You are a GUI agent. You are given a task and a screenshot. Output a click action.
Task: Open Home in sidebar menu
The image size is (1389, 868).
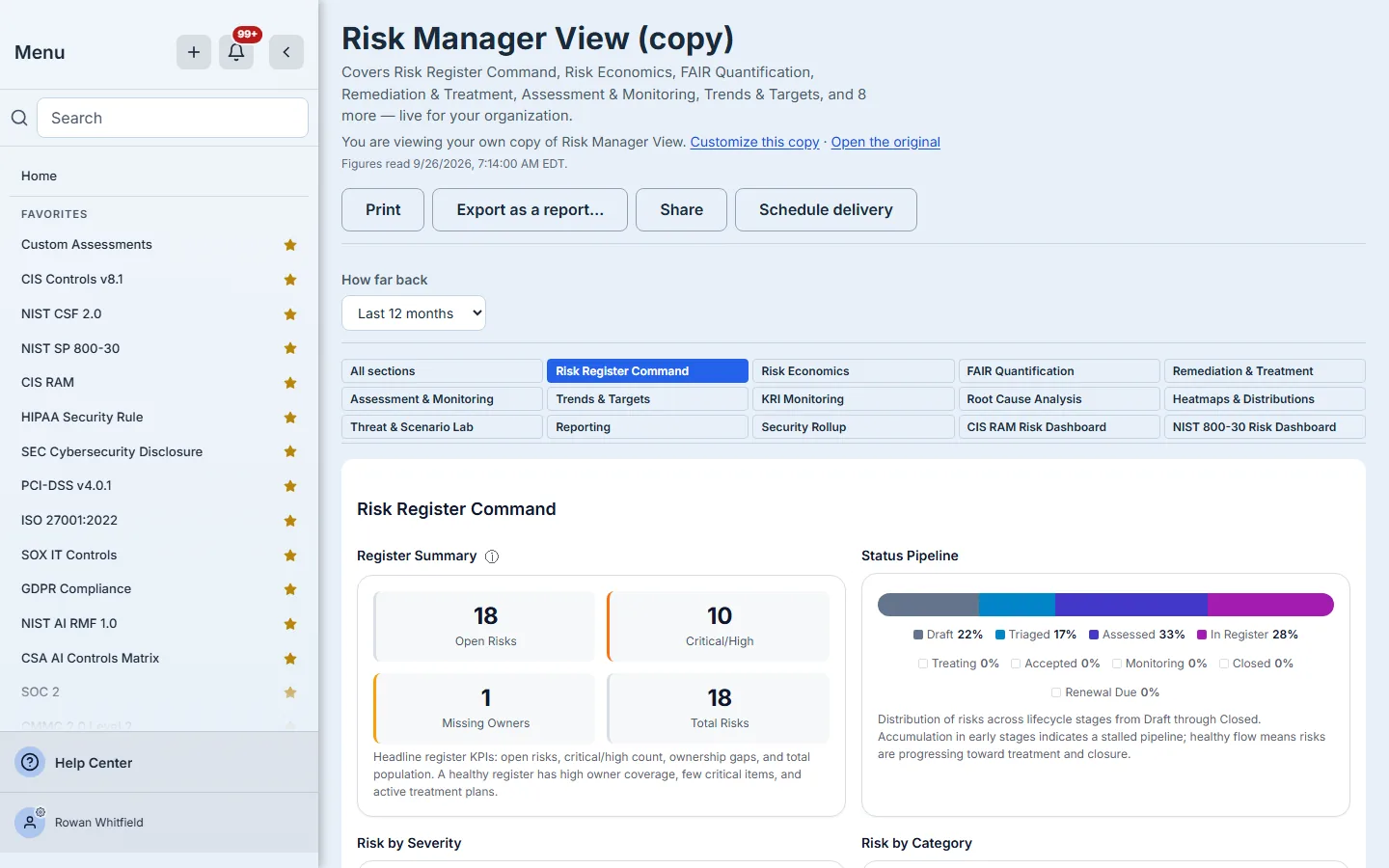coord(159,176)
